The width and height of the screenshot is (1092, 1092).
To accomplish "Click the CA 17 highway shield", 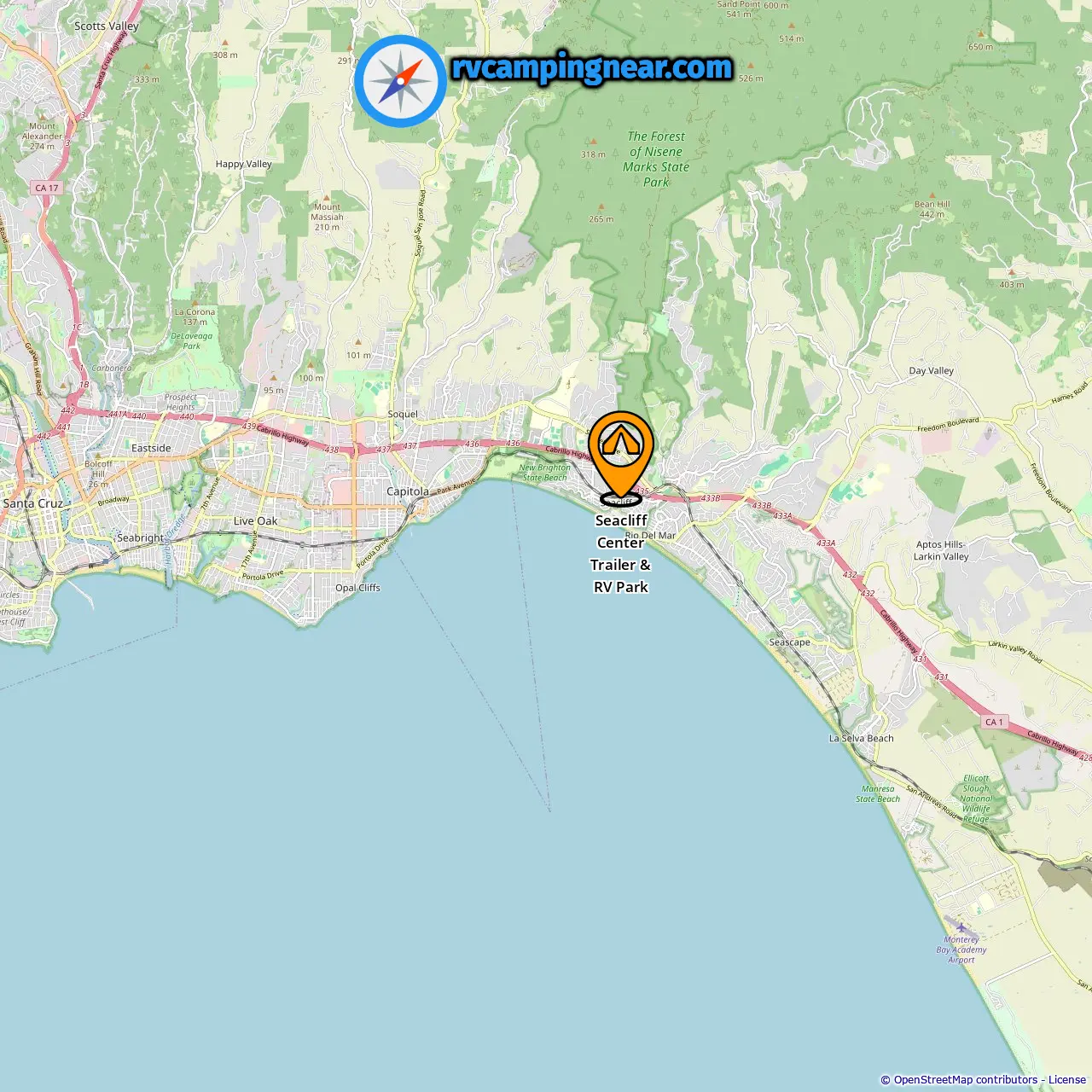I will click(47, 188).
